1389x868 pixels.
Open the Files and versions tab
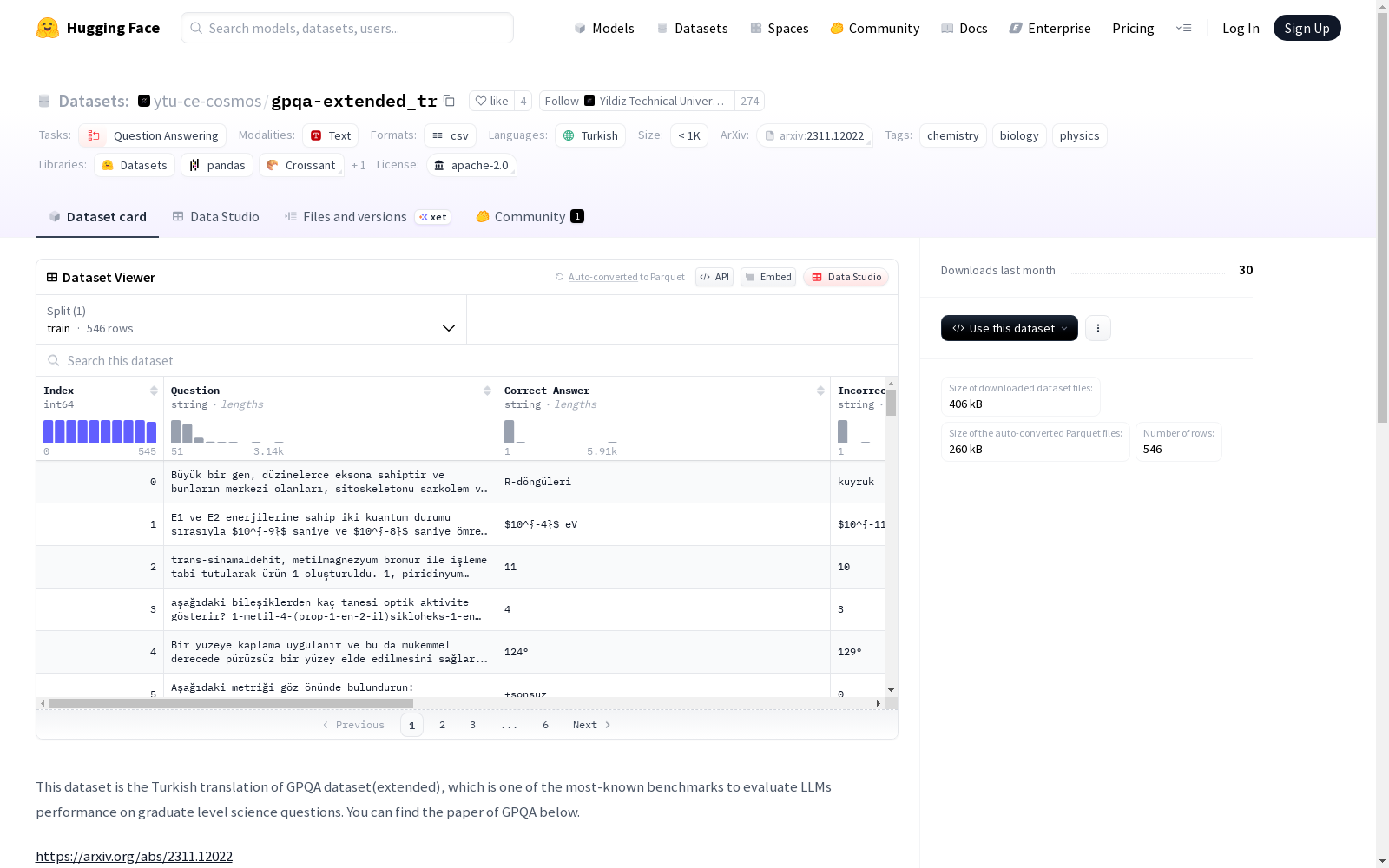tap(367, 217)
